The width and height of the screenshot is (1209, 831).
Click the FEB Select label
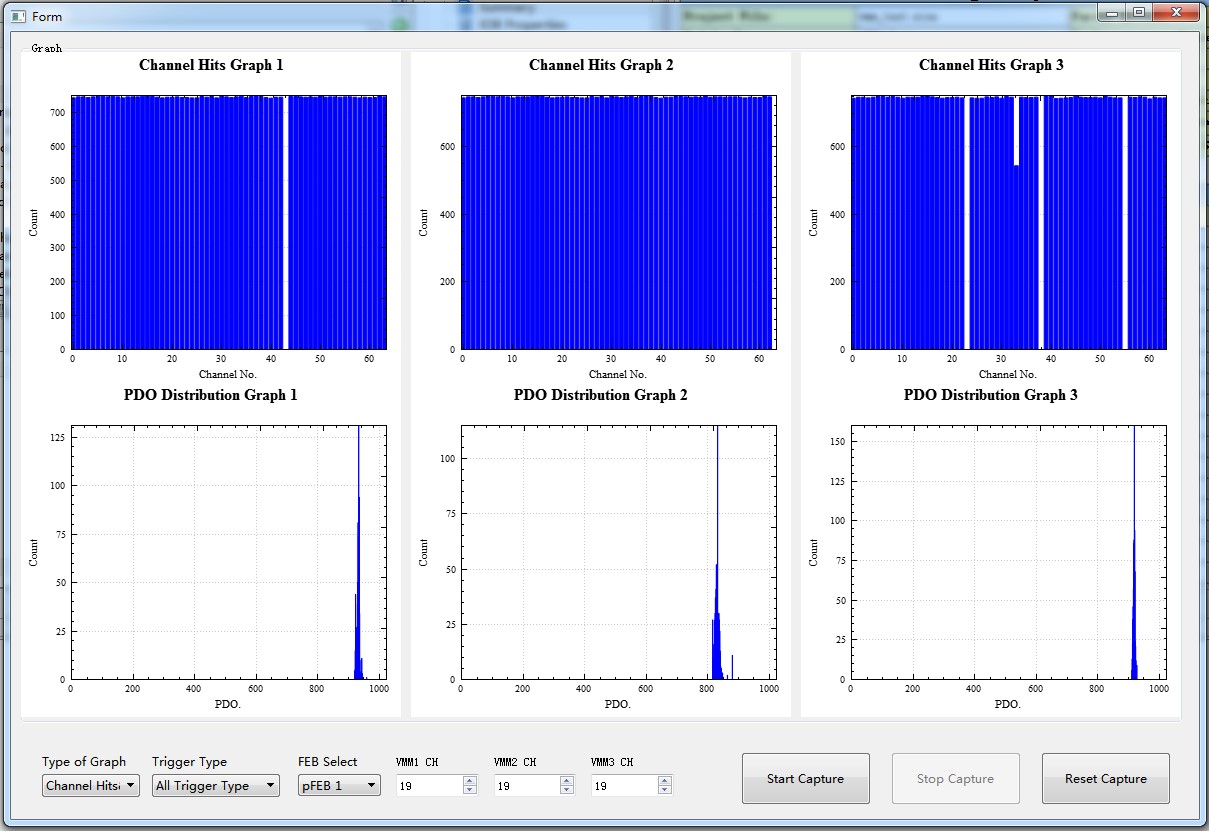point(328,762)
